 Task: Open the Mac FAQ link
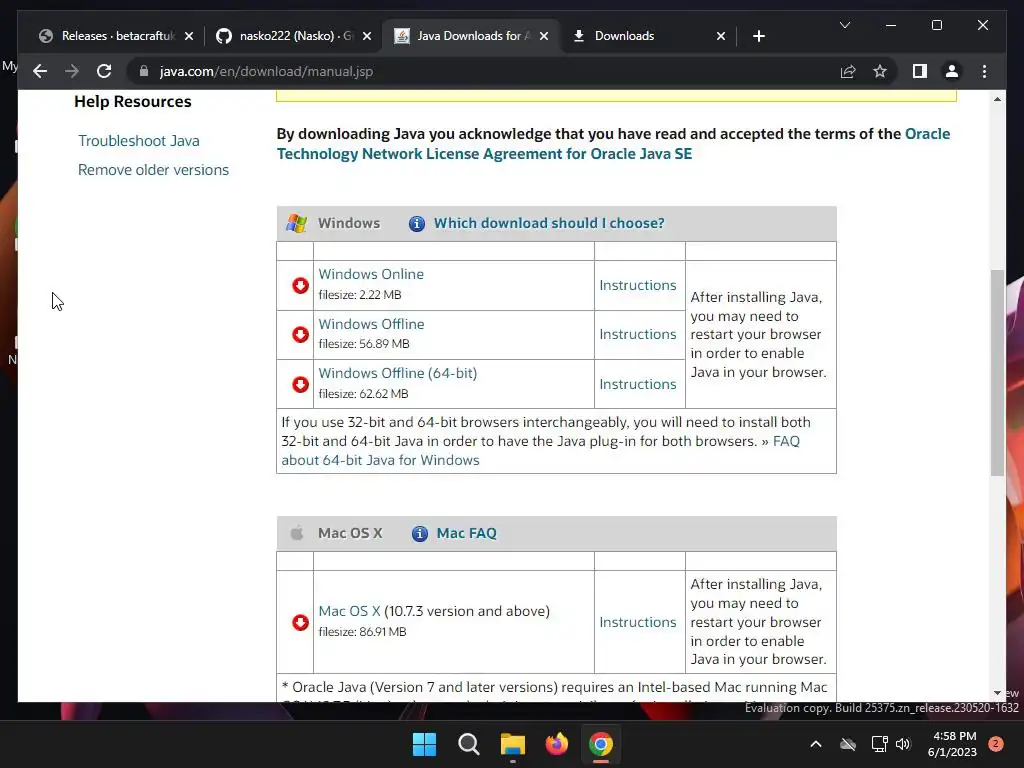(466, 534)
